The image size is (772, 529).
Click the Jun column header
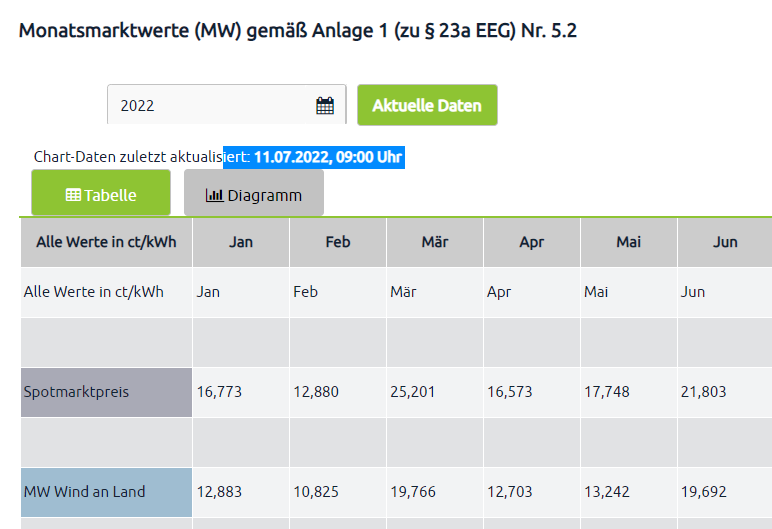coord(725,242)
